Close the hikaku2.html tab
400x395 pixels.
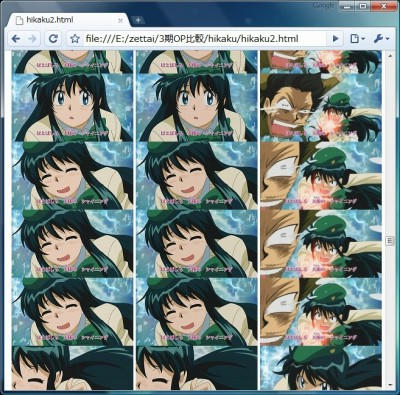[120, 20]
